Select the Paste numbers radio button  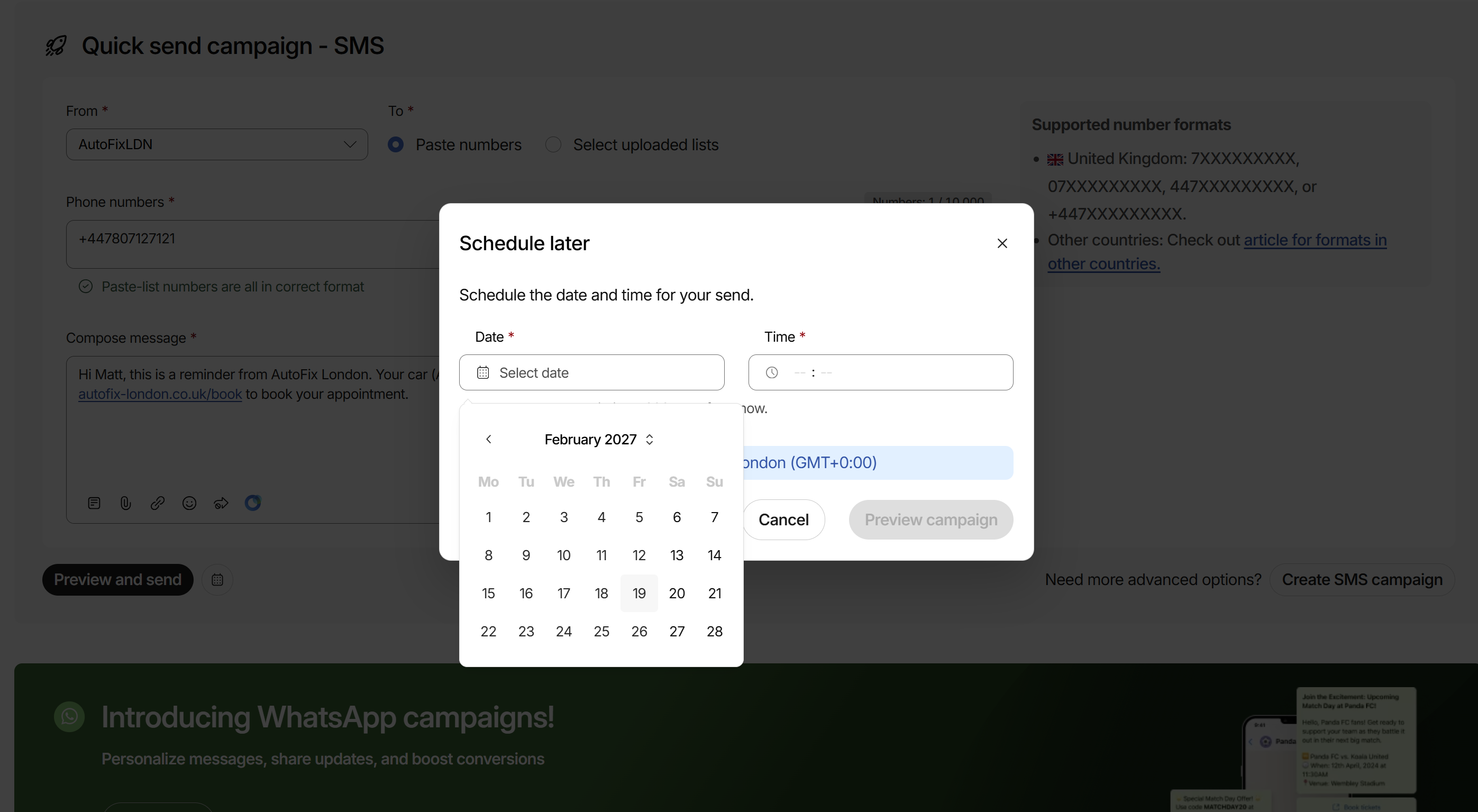[x=395, y=144]
